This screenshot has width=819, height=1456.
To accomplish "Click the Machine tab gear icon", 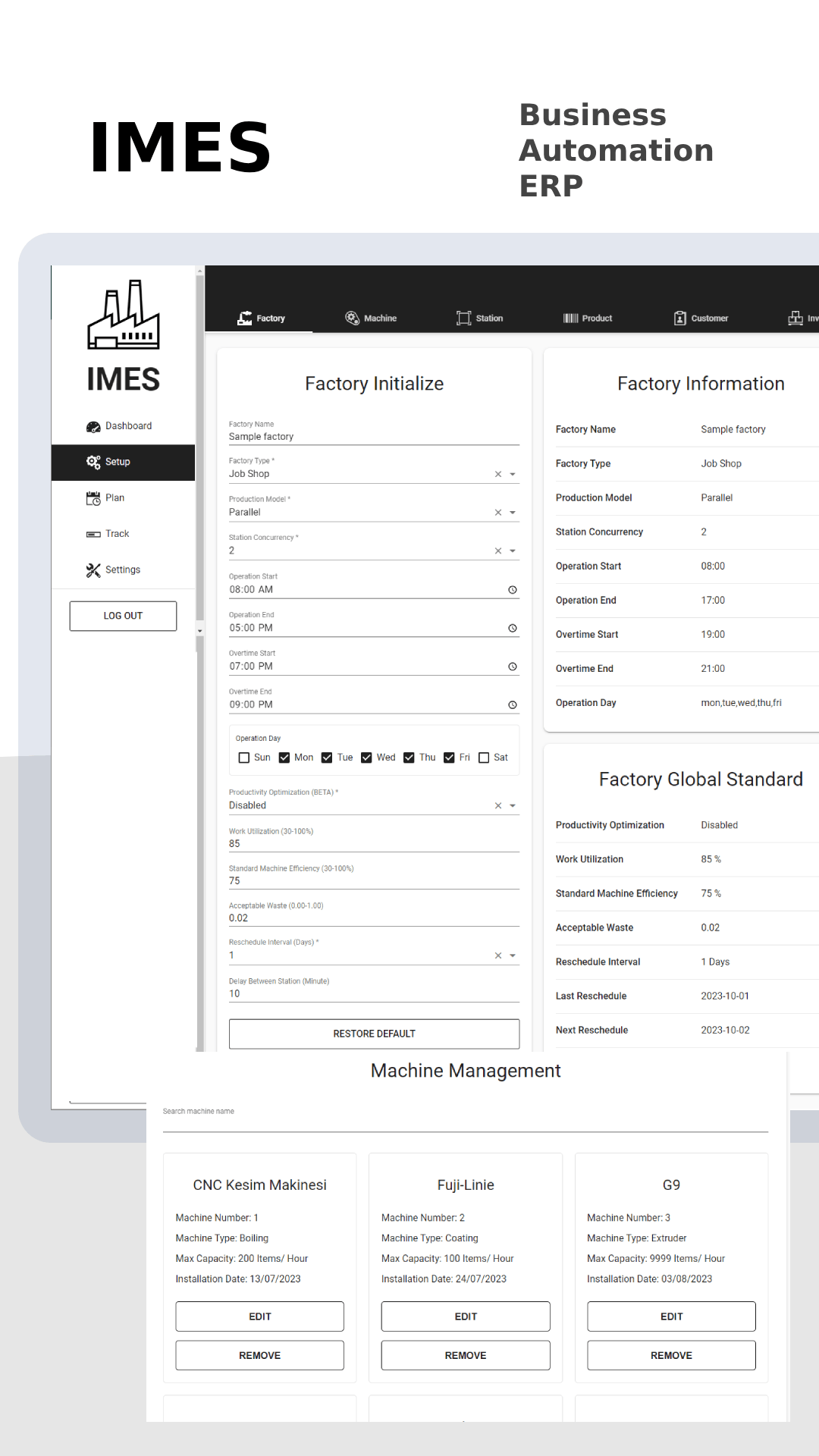I will tap(352, 318).
